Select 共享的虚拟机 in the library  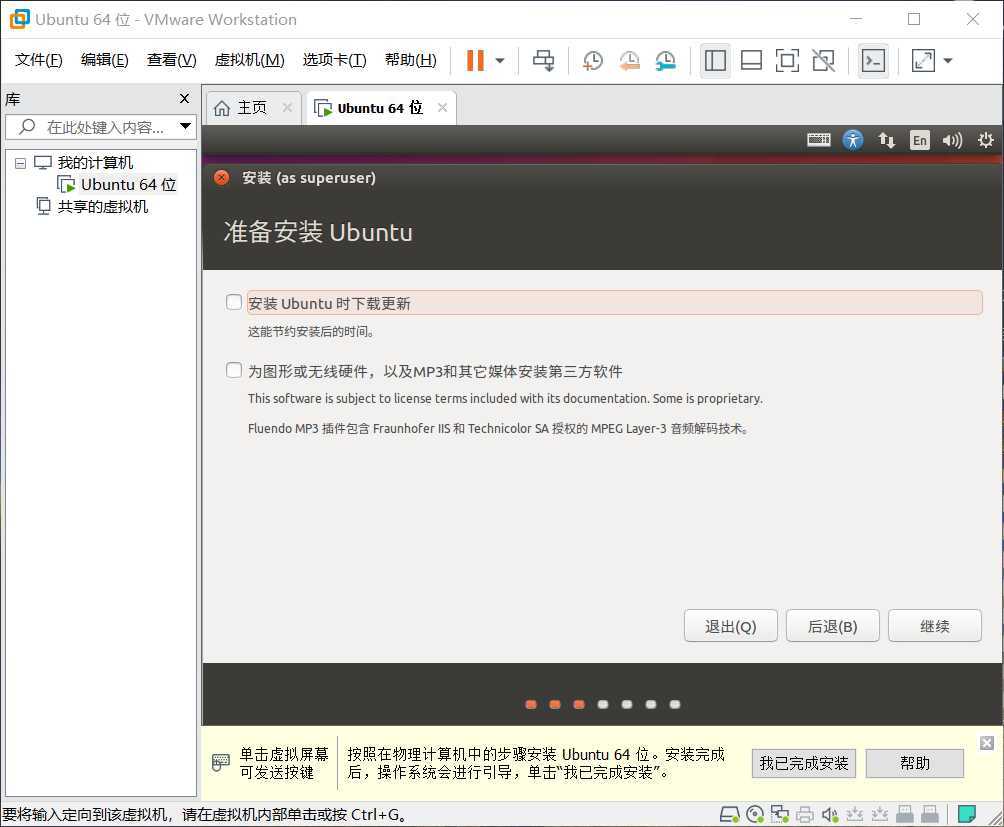tap(102, 206)
